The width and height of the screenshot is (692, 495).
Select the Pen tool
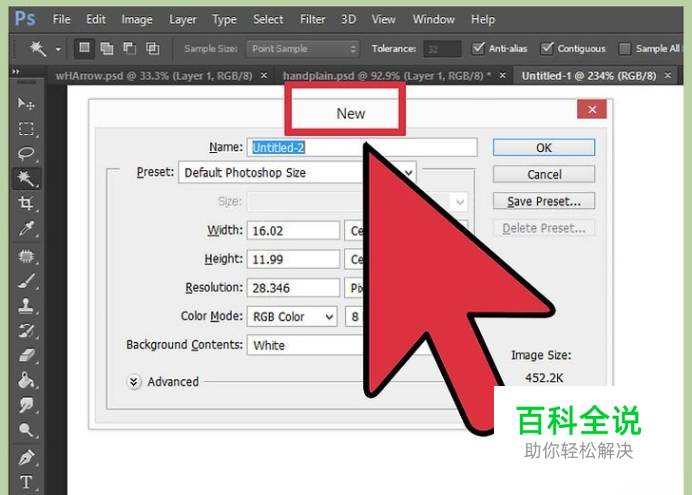[x=26, y=457]
